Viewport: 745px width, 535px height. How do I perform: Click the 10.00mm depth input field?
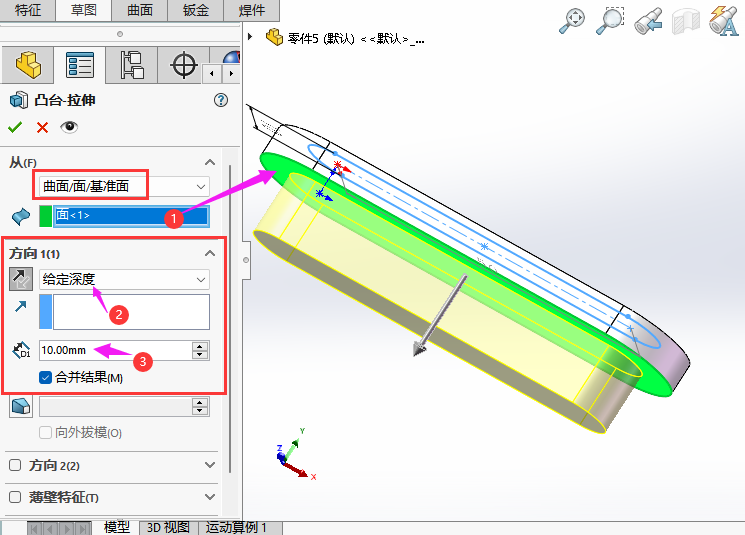pyautogui.click(x=115, y=350)
